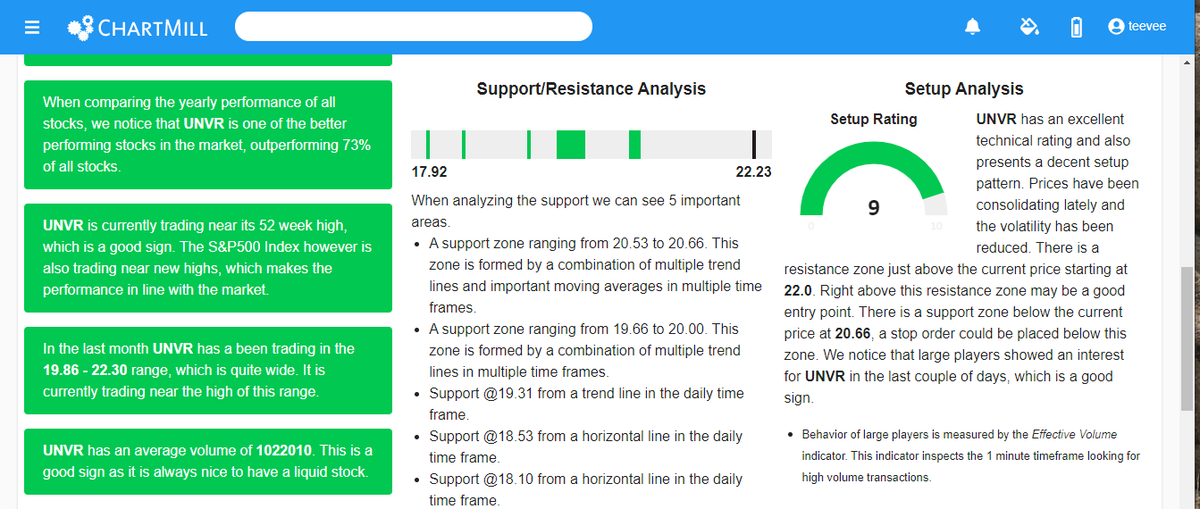Click the green card about 19.86 - 22.30 range
The width and height of the screenshot is (1200, 509).
point(206,369)
